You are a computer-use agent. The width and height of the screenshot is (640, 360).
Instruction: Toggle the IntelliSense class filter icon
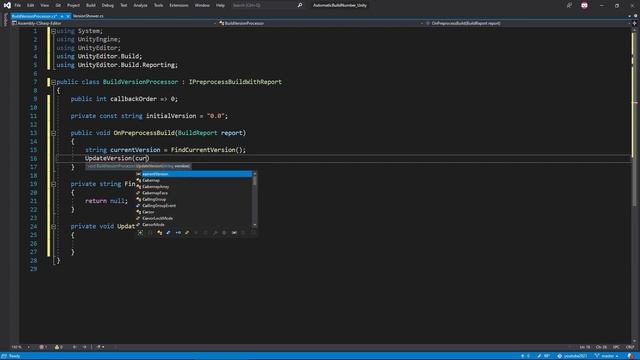click(x=160, y=233)
